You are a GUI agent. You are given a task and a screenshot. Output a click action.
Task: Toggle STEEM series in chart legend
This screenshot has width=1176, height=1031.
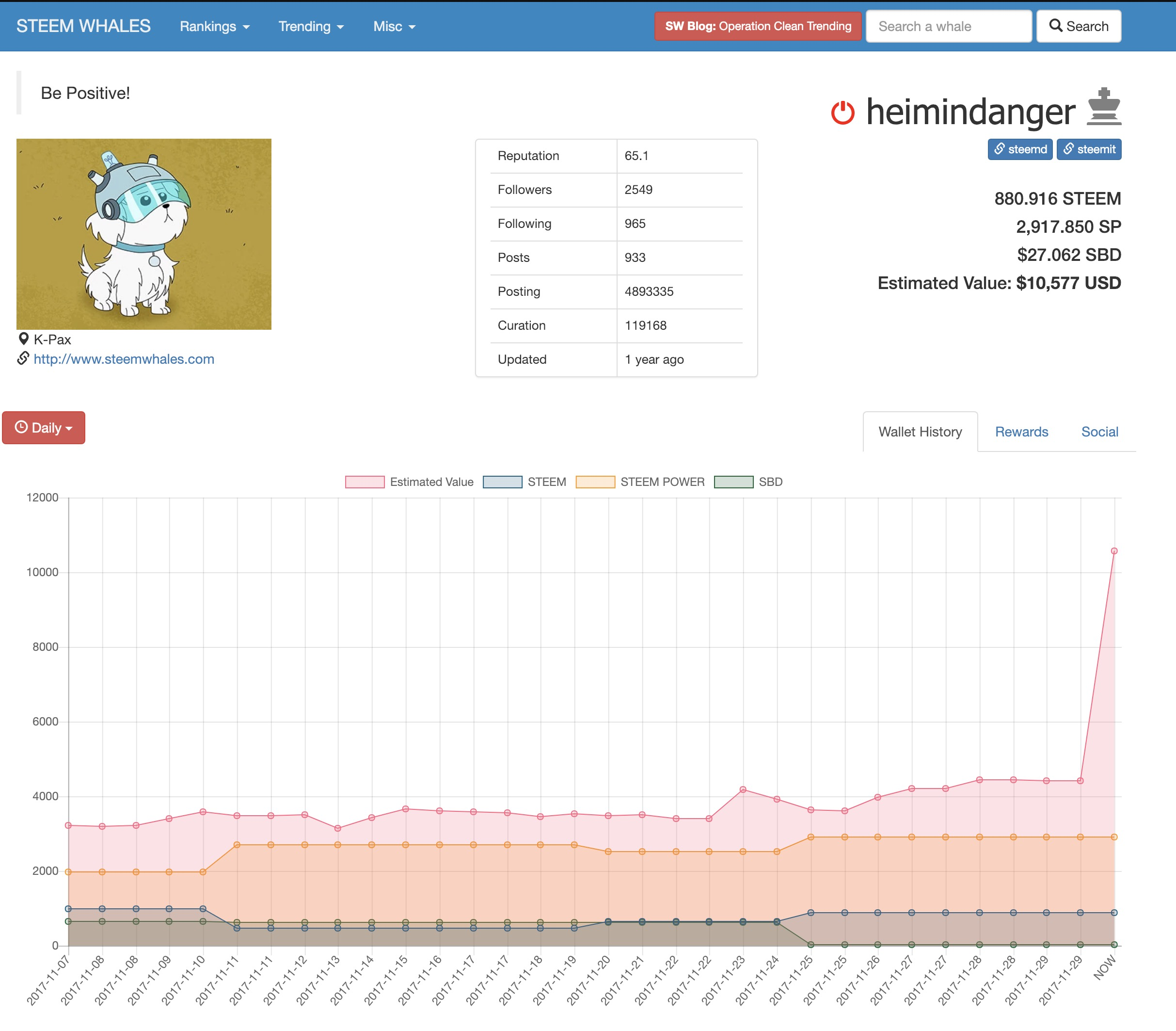click(x=502, y=482)
